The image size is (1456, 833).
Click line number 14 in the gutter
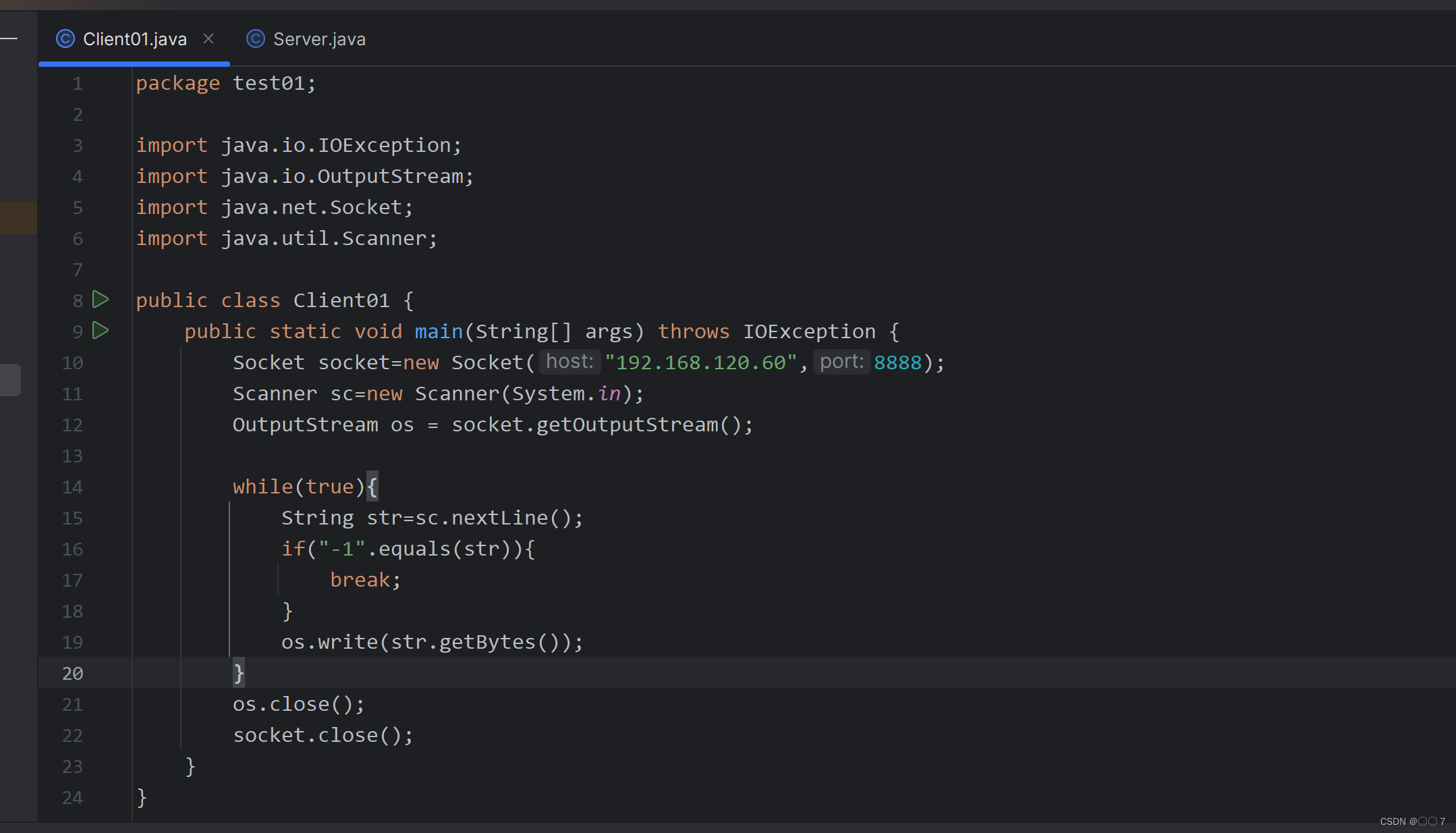click(x=72, y=487)
